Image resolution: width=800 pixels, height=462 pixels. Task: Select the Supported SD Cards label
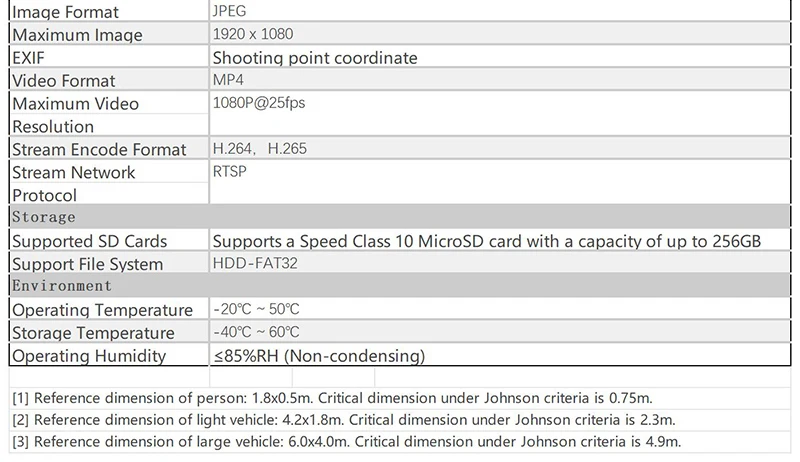pos(90,241)
